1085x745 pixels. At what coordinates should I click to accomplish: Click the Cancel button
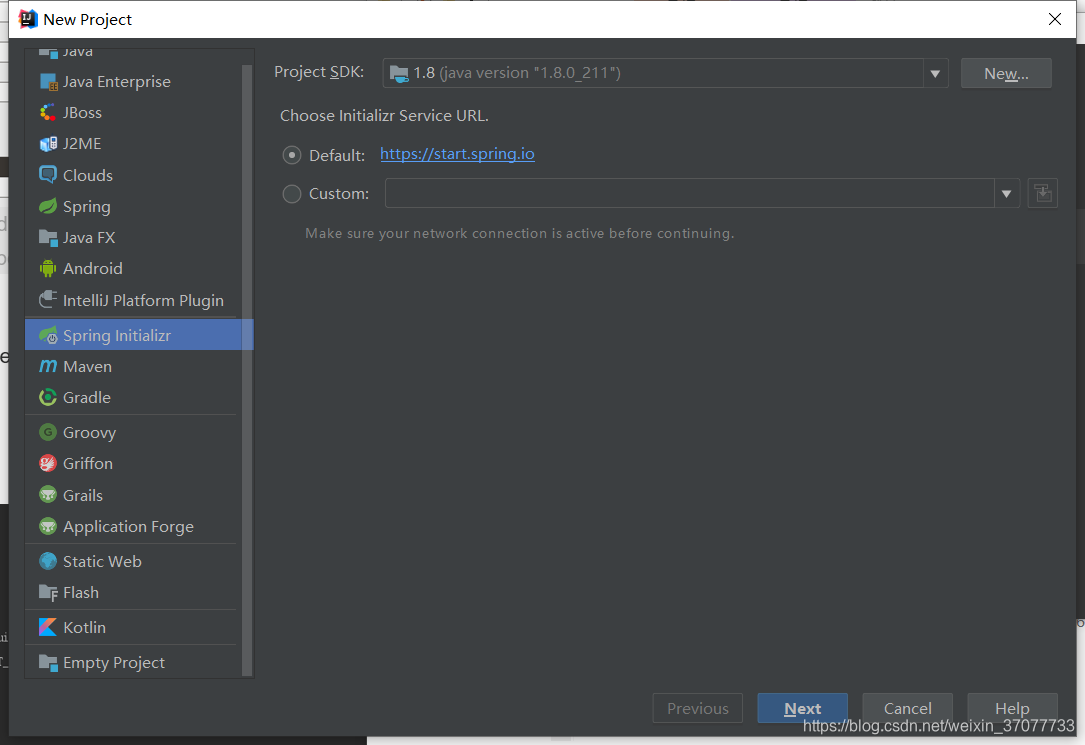click(907, 708)
